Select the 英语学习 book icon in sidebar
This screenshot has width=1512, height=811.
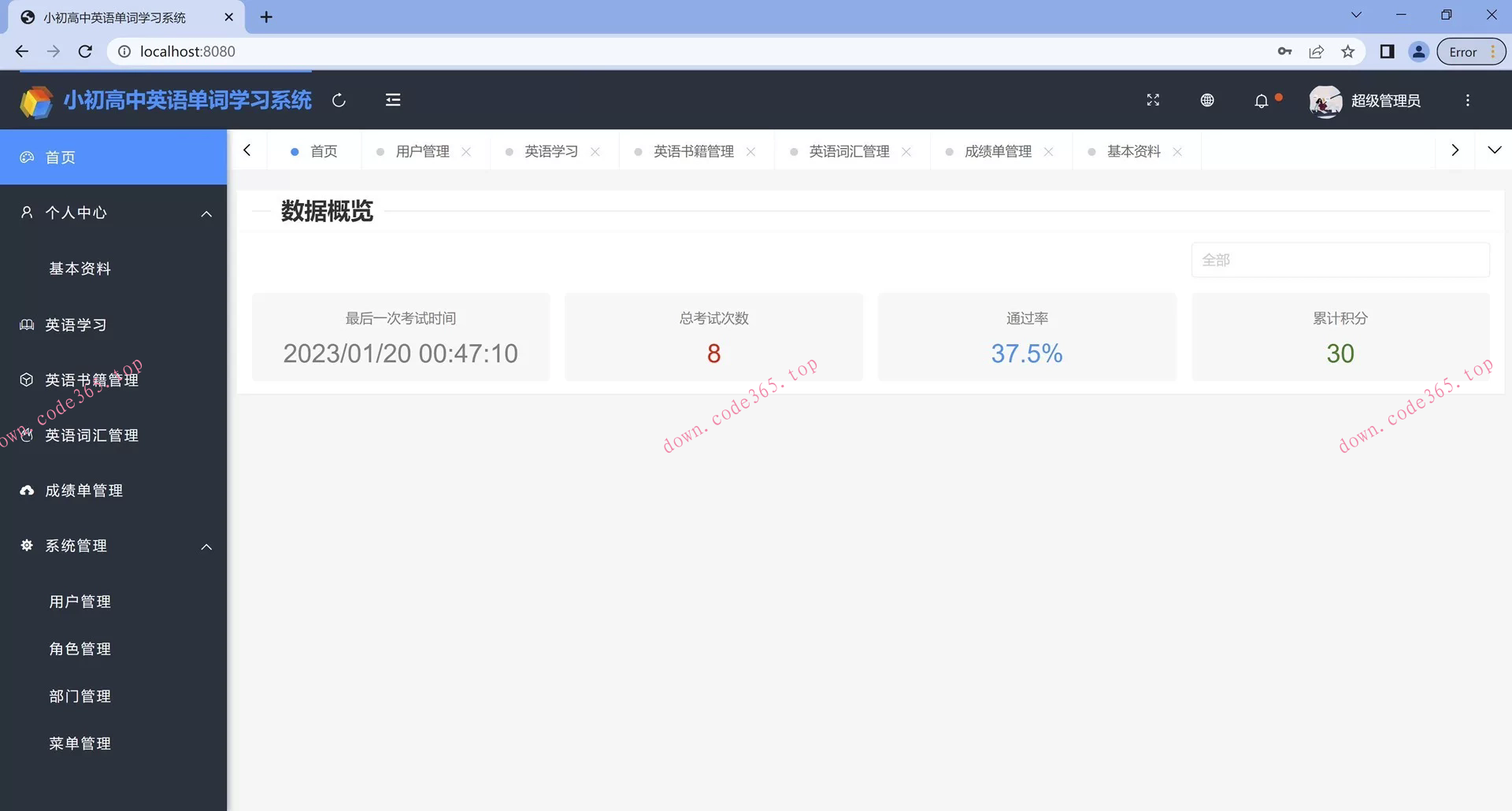click(26, 324)
